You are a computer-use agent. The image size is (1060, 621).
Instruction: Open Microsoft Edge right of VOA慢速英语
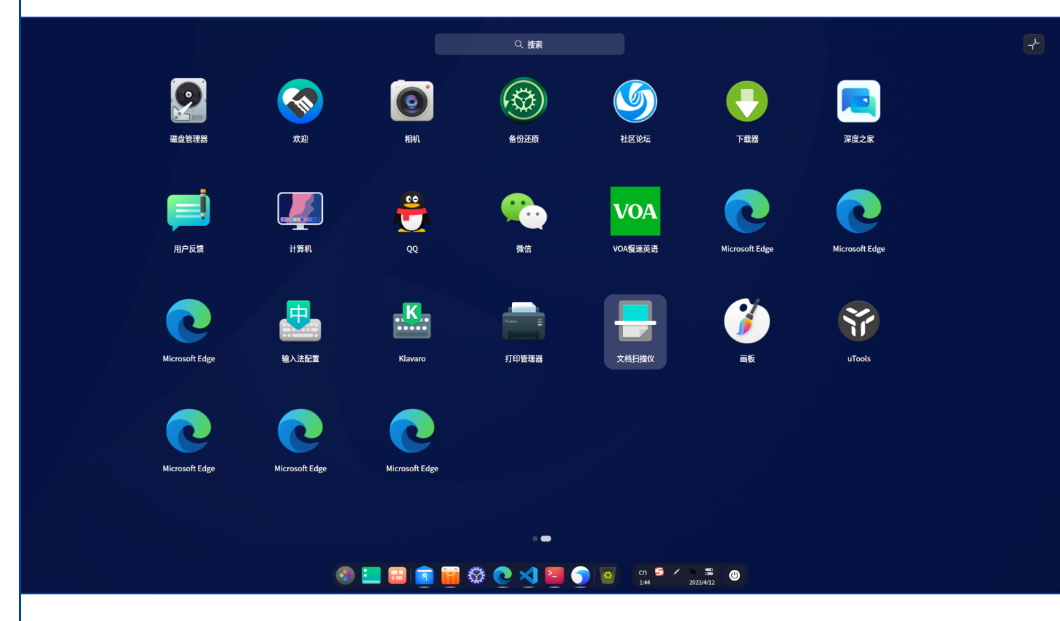point(746,211)
